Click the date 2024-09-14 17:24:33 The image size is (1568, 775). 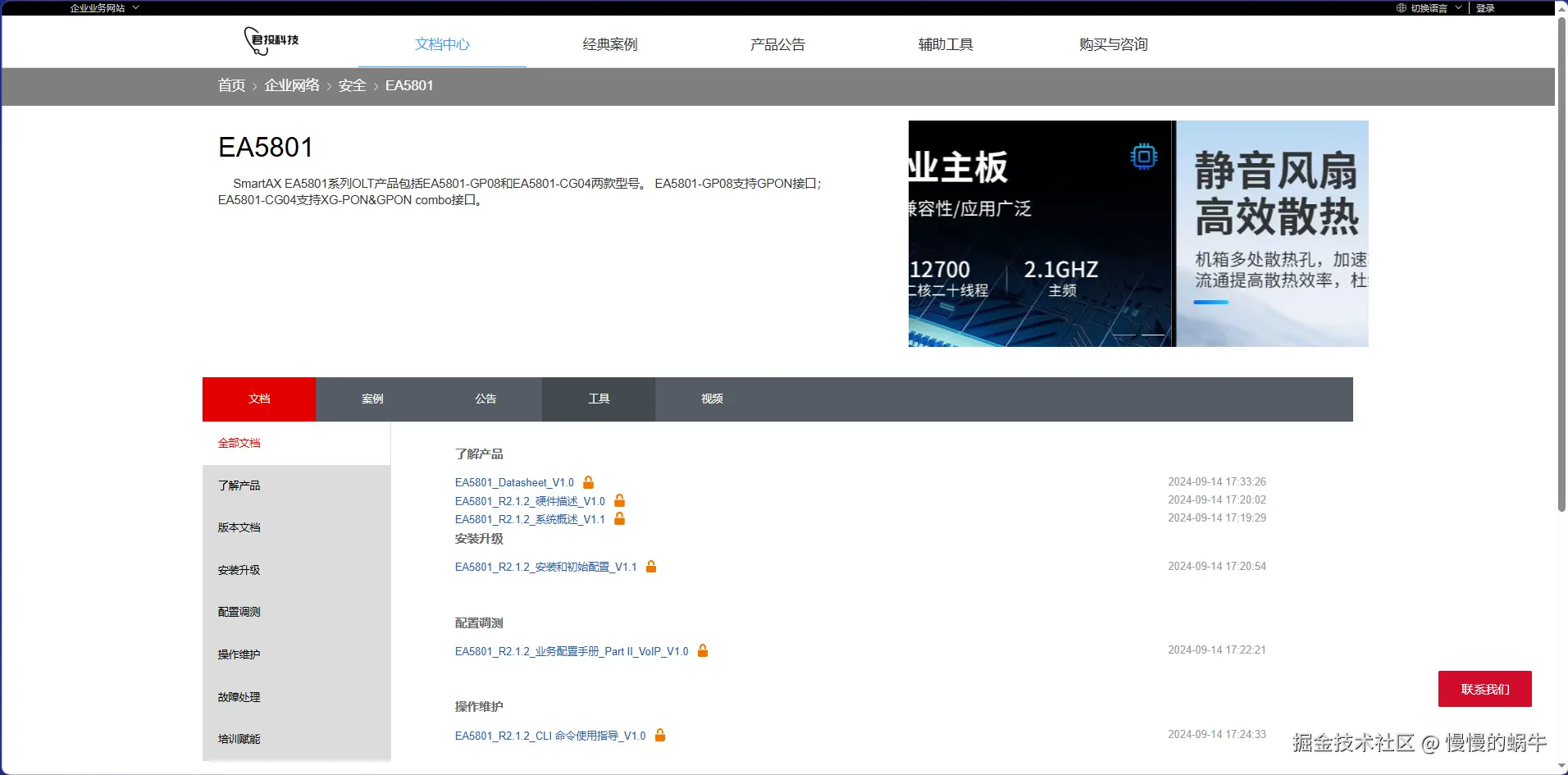click(x=1217, y=734)
